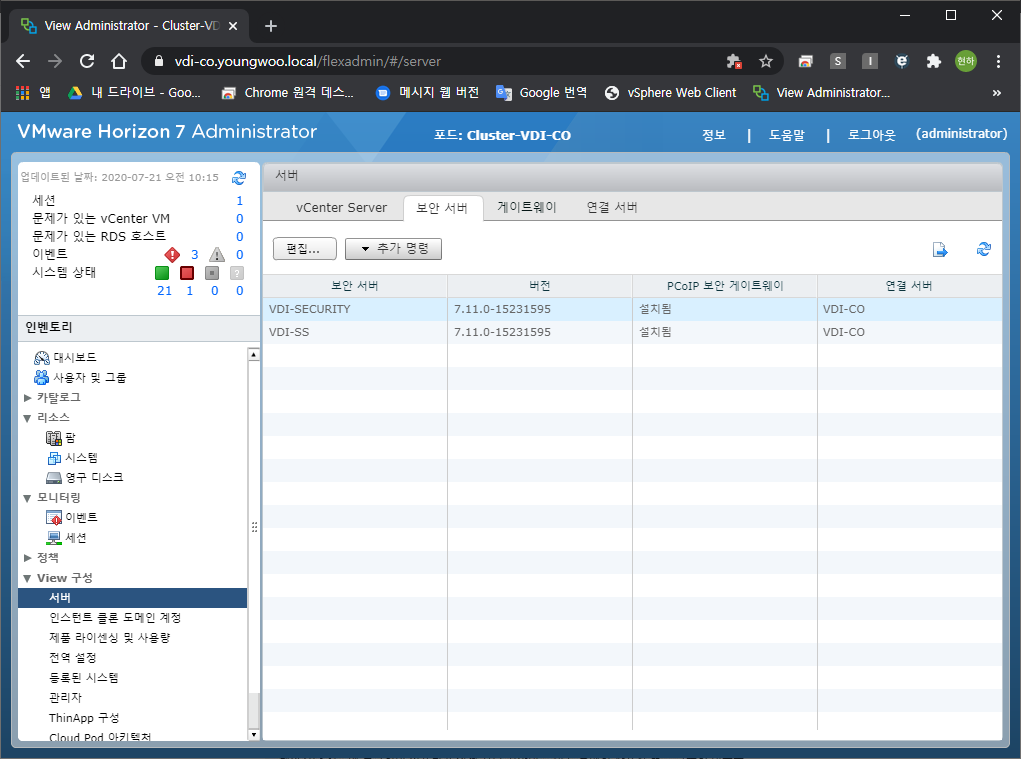Export the security server table
The image size is (1021, 759).
(940, 249)
